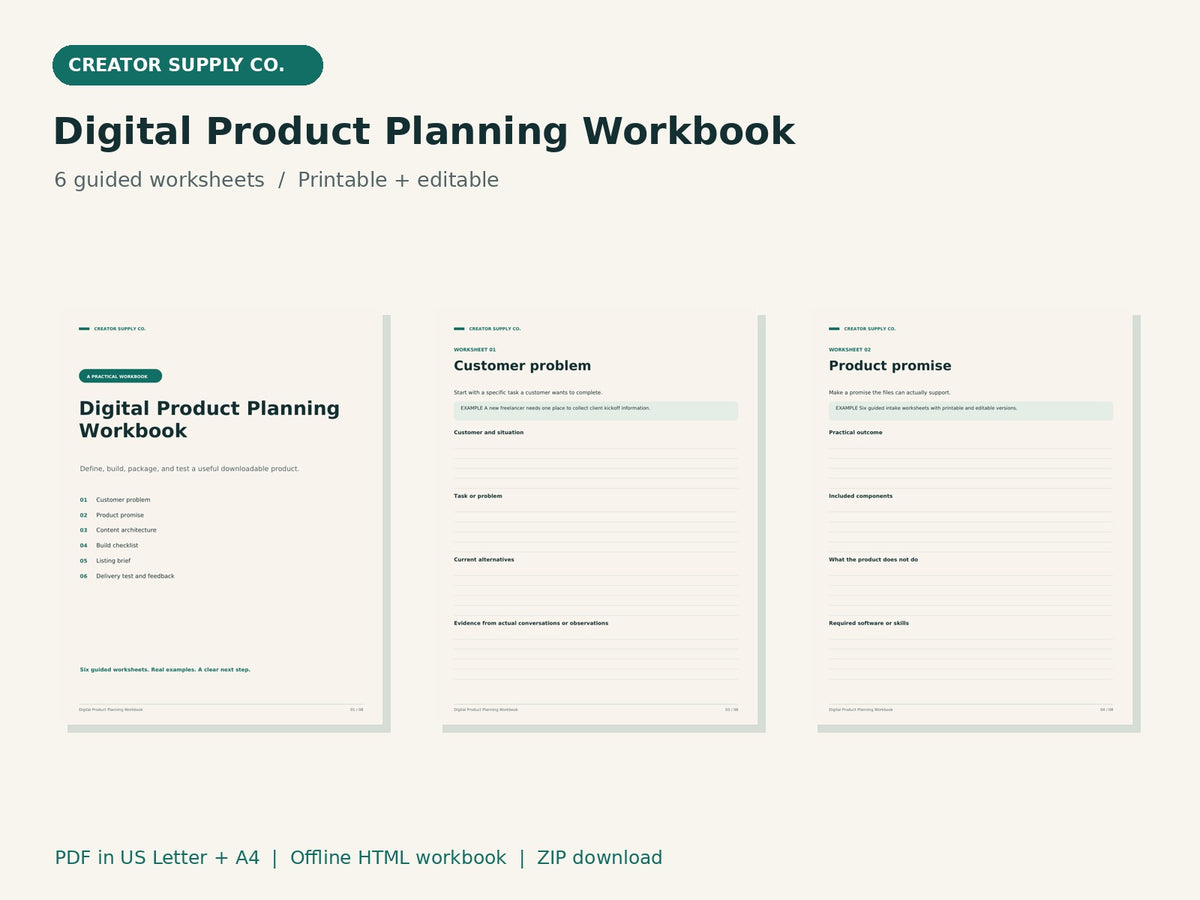Click the 'WORKSHEET 01' label

(475, 350)
